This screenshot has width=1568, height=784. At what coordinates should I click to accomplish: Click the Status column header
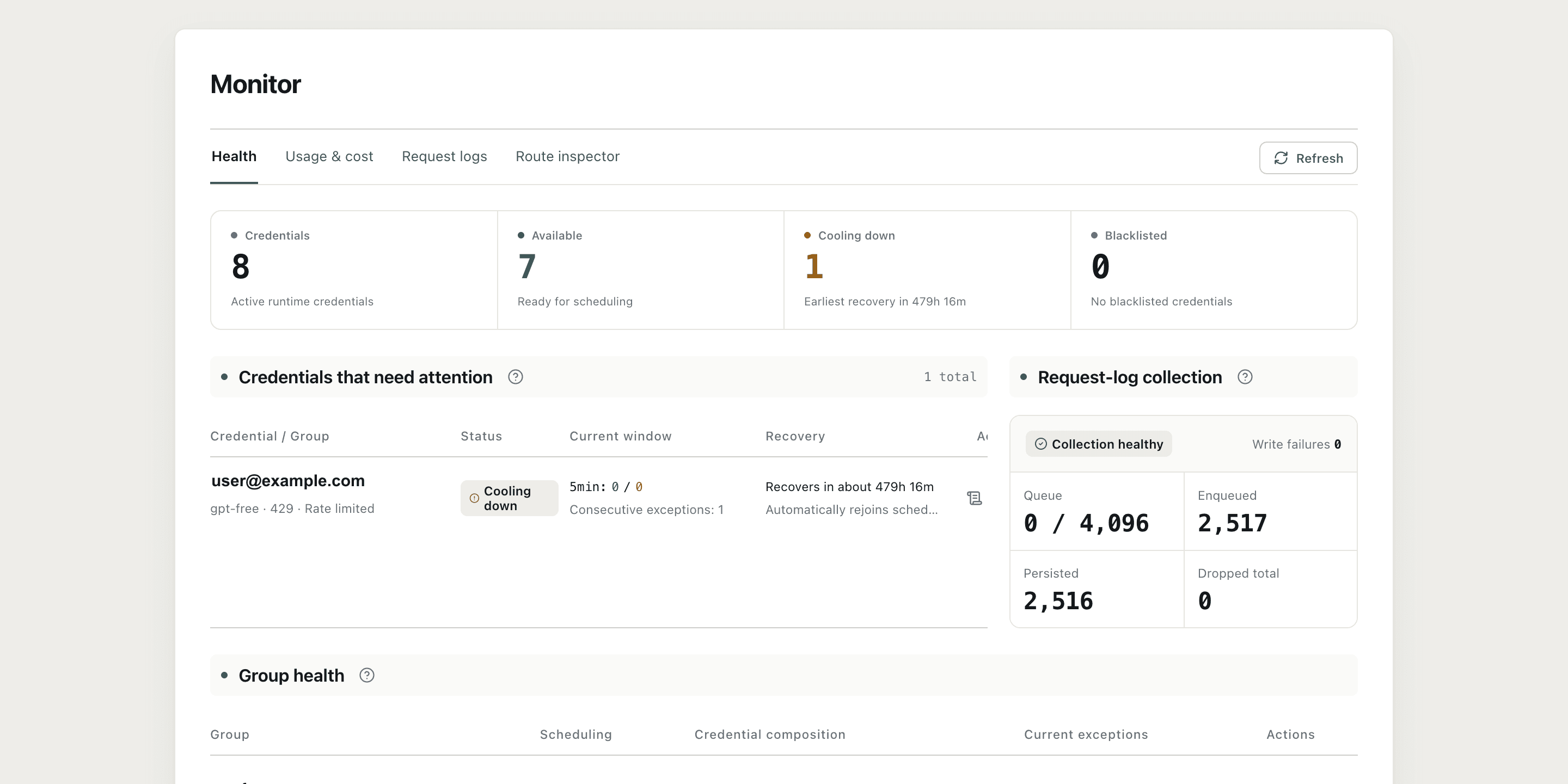tap(481, 436)
